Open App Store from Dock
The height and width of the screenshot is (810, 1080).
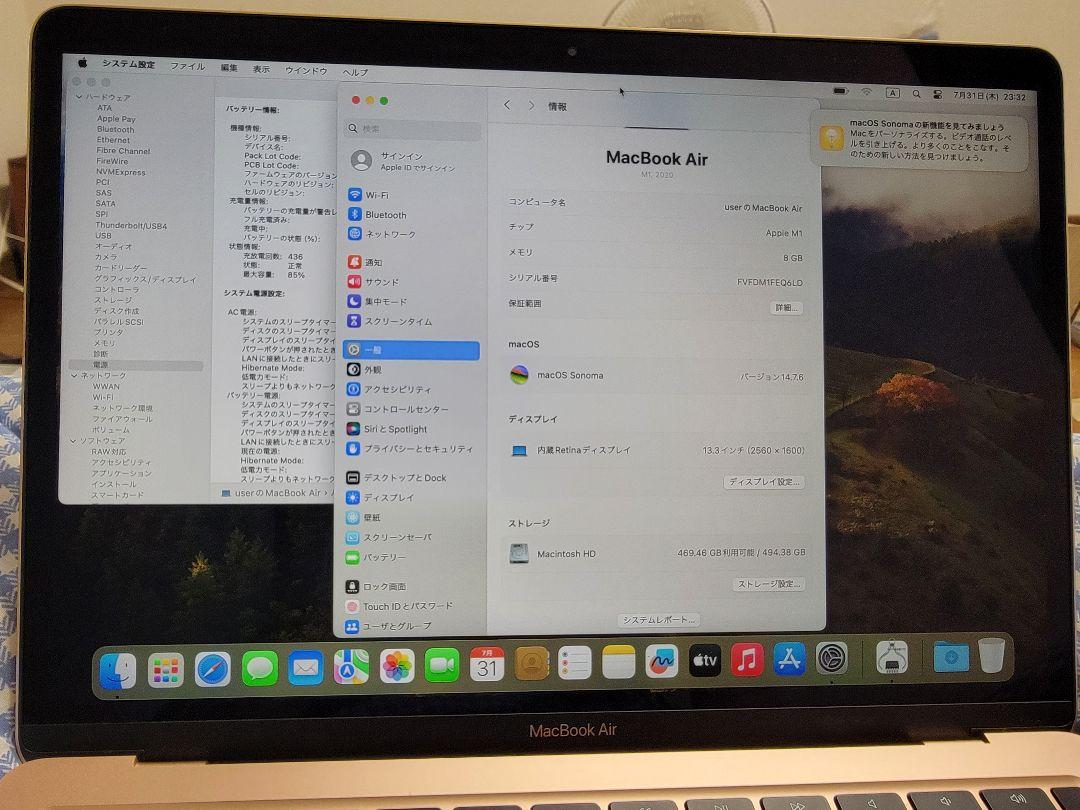point(789,659)
